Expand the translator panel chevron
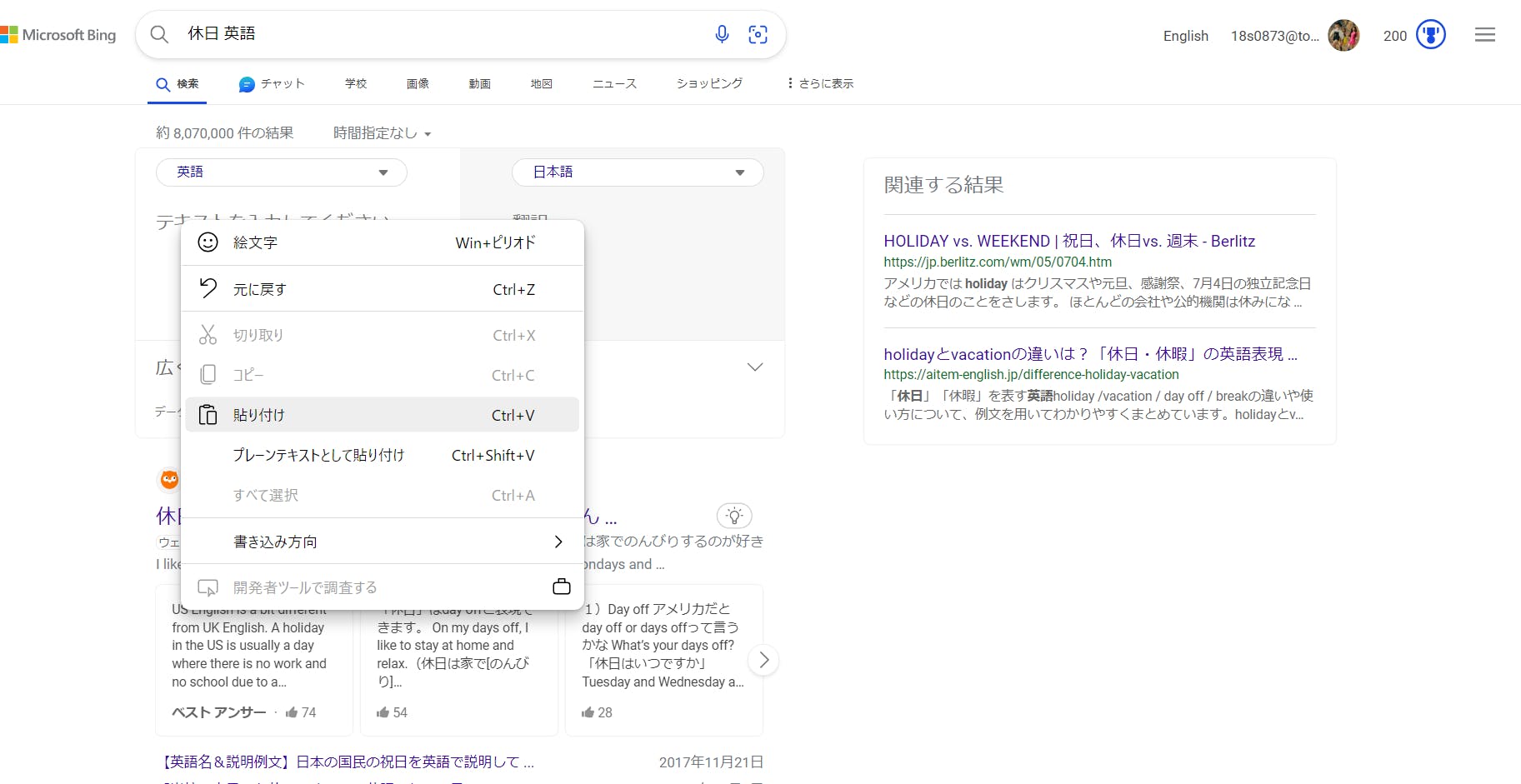Screen dimensions: 1521x784 coord(755,367)
